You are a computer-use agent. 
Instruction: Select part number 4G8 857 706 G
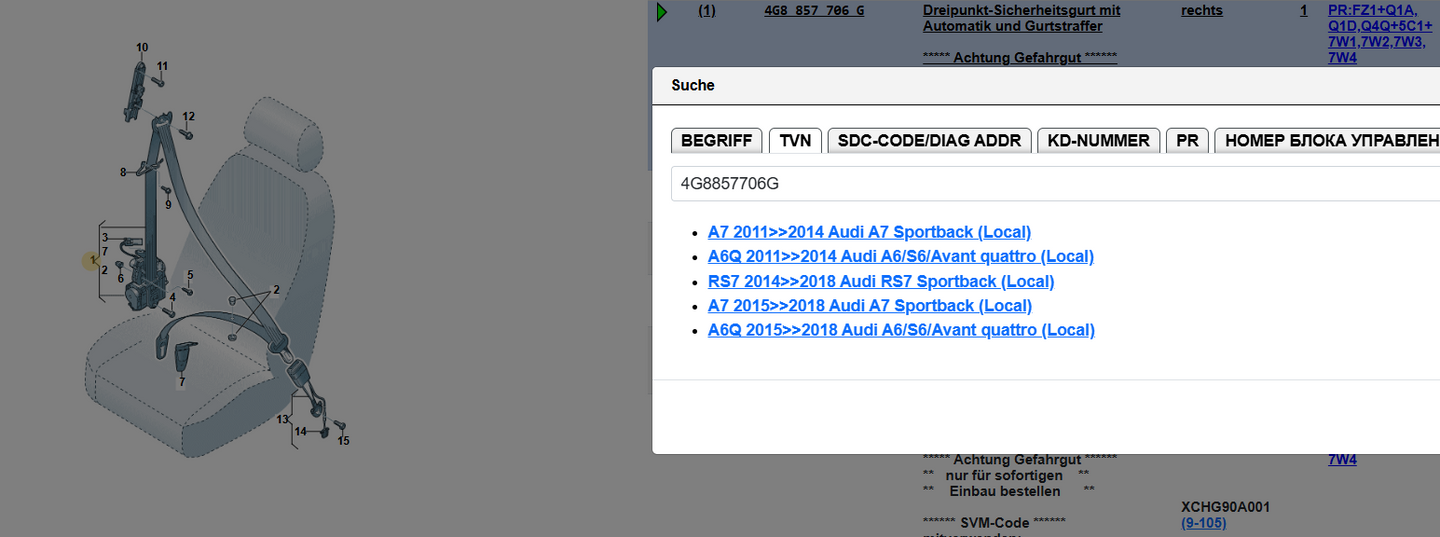click(x=814, y=10)
